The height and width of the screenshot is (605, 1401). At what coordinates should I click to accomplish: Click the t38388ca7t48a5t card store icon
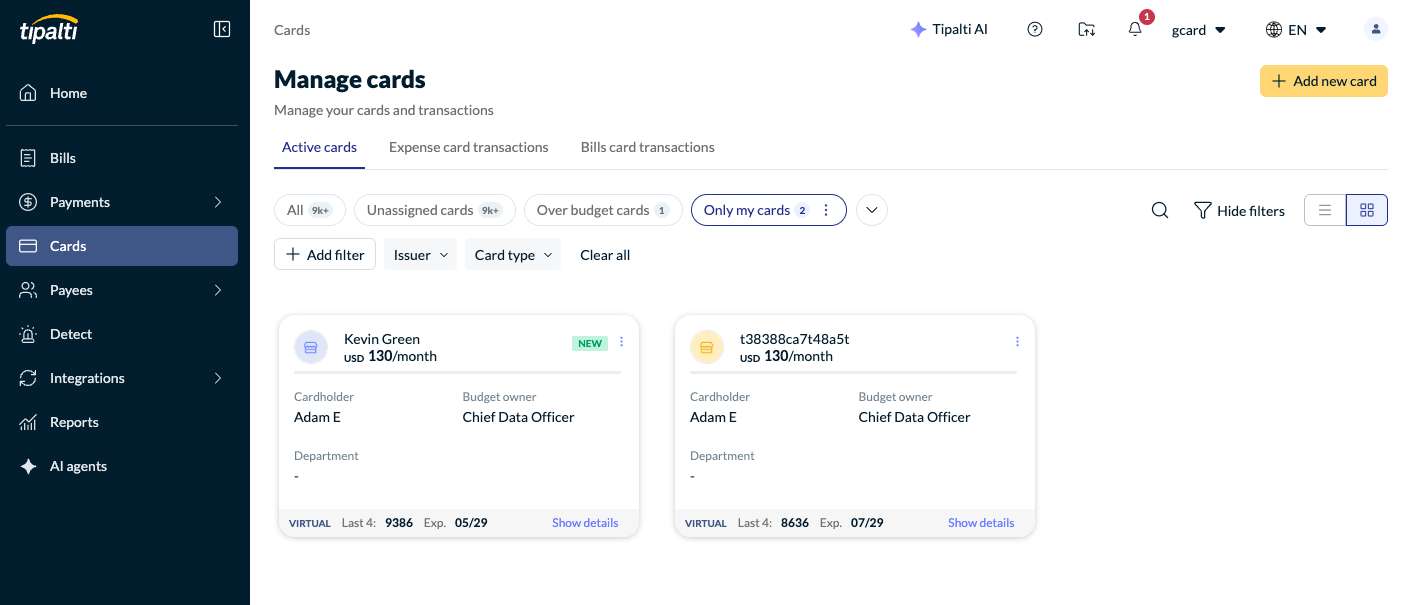[x=707, y=347]
